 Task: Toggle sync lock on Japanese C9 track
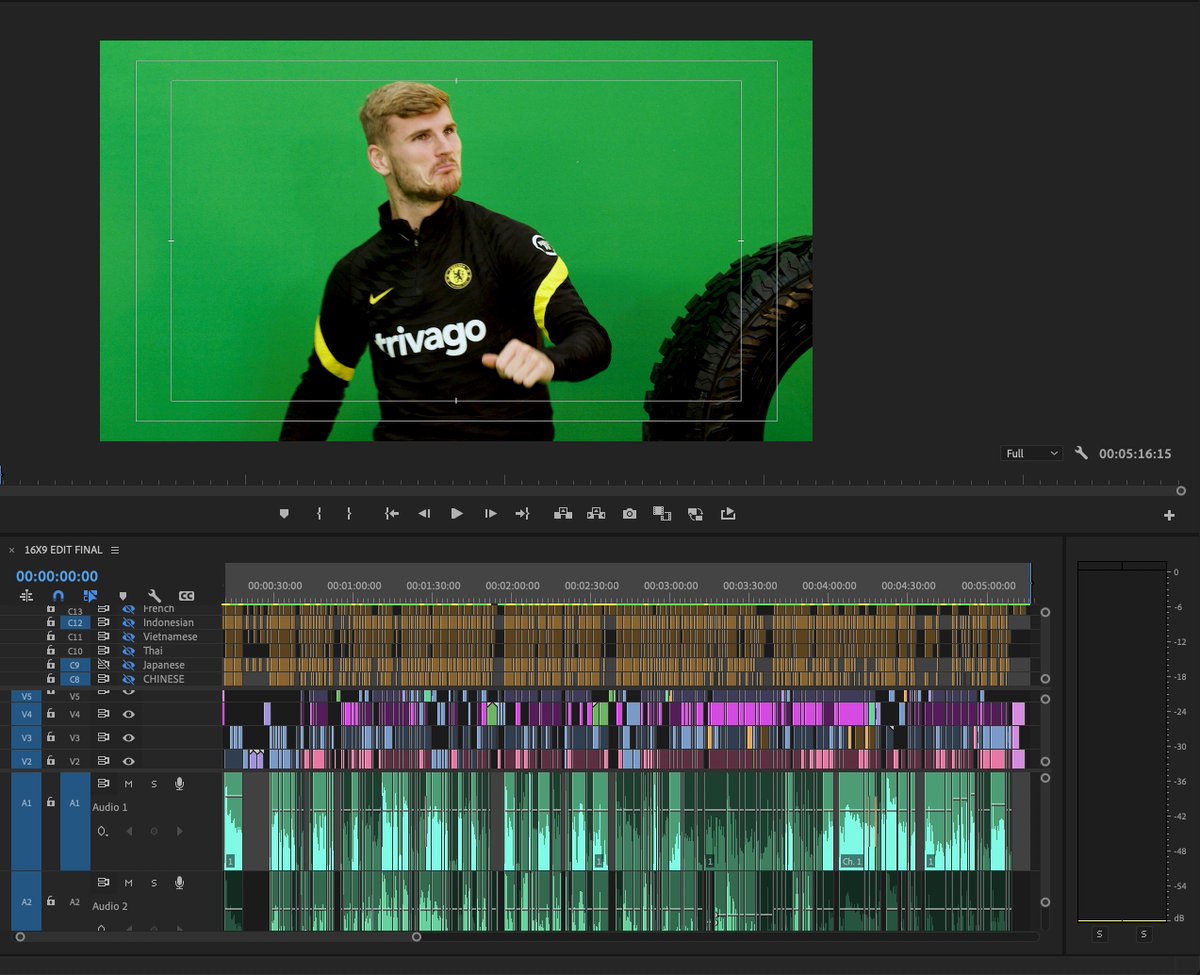pyautogui.click(x=103, y=664)
